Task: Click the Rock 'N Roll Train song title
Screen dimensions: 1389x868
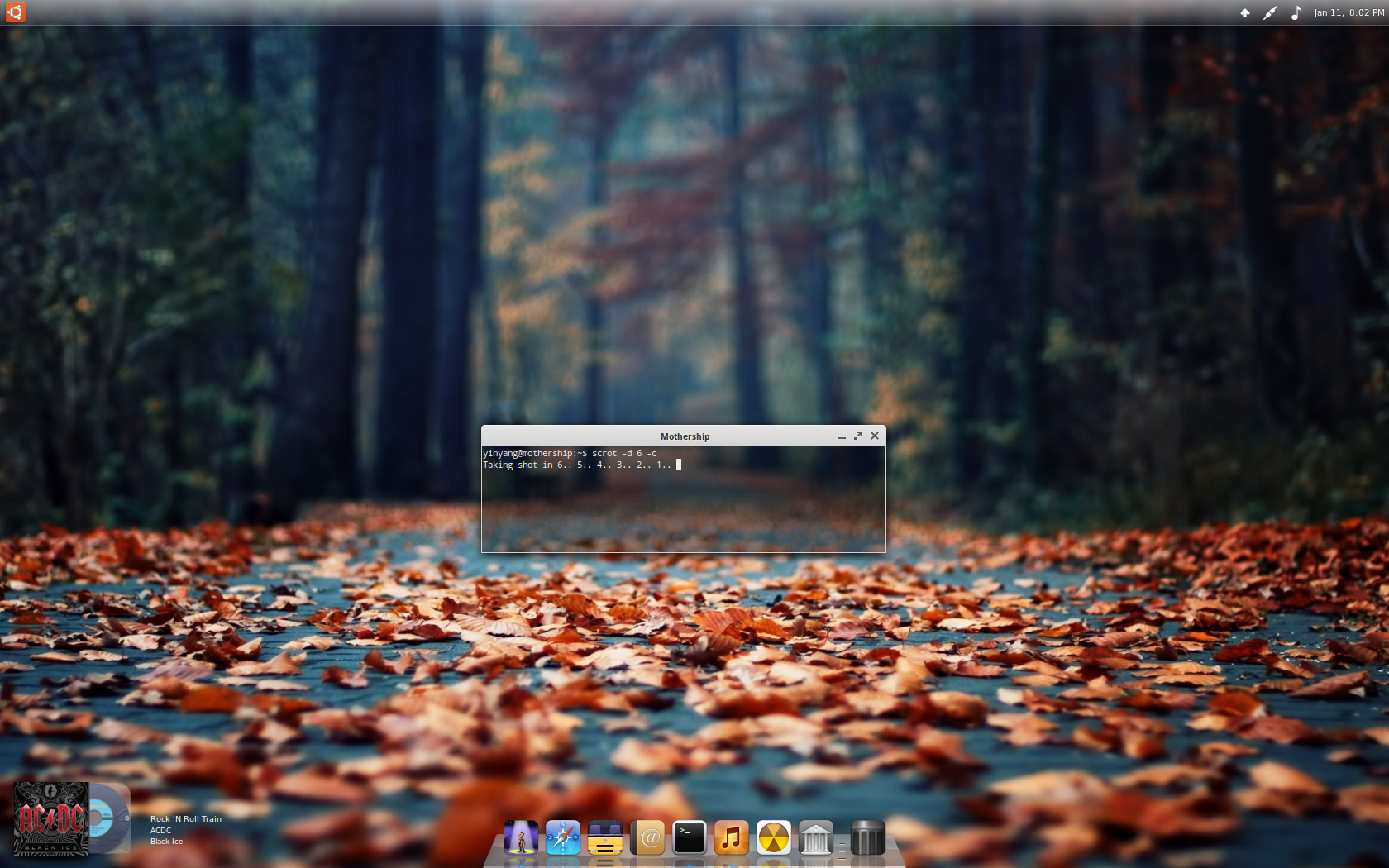Action: point(186,819)
